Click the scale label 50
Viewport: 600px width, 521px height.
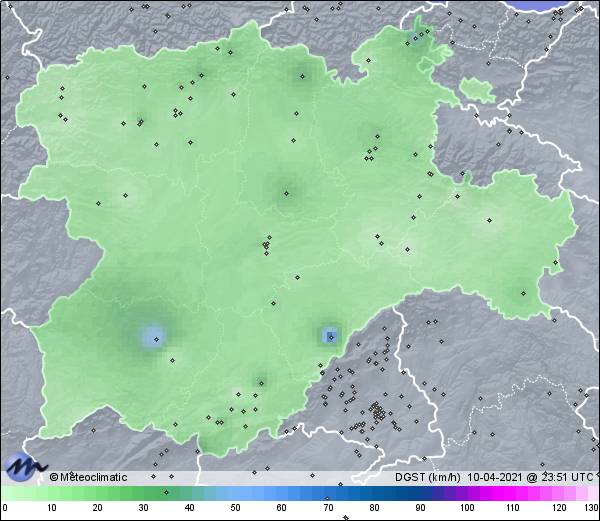tap(235, 508)
